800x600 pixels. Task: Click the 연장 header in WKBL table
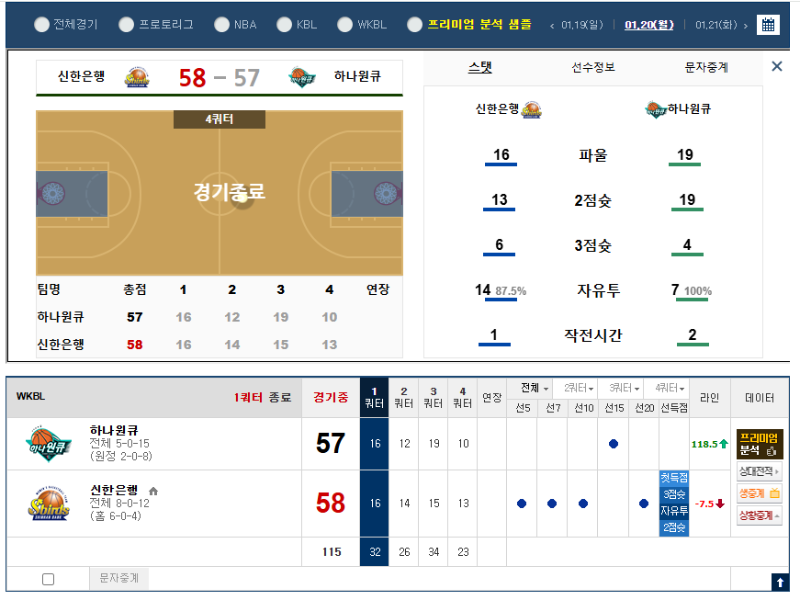point(492,398)
